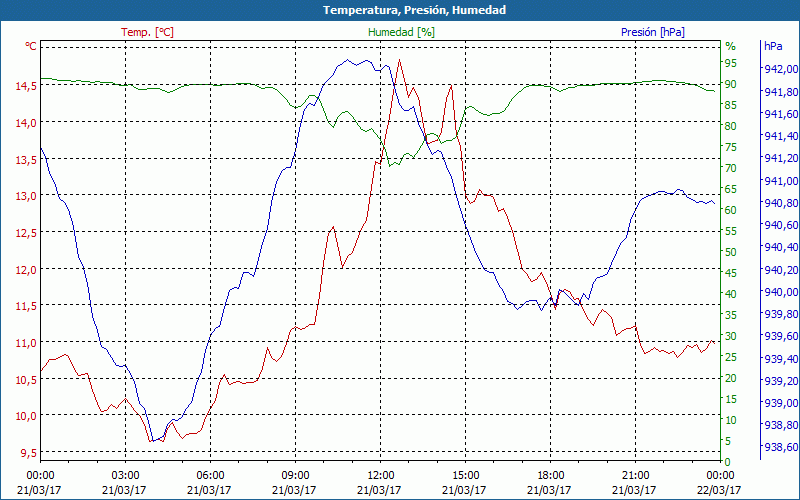
Task: Click humidity axis value '80'
Action: click(731, 126)
